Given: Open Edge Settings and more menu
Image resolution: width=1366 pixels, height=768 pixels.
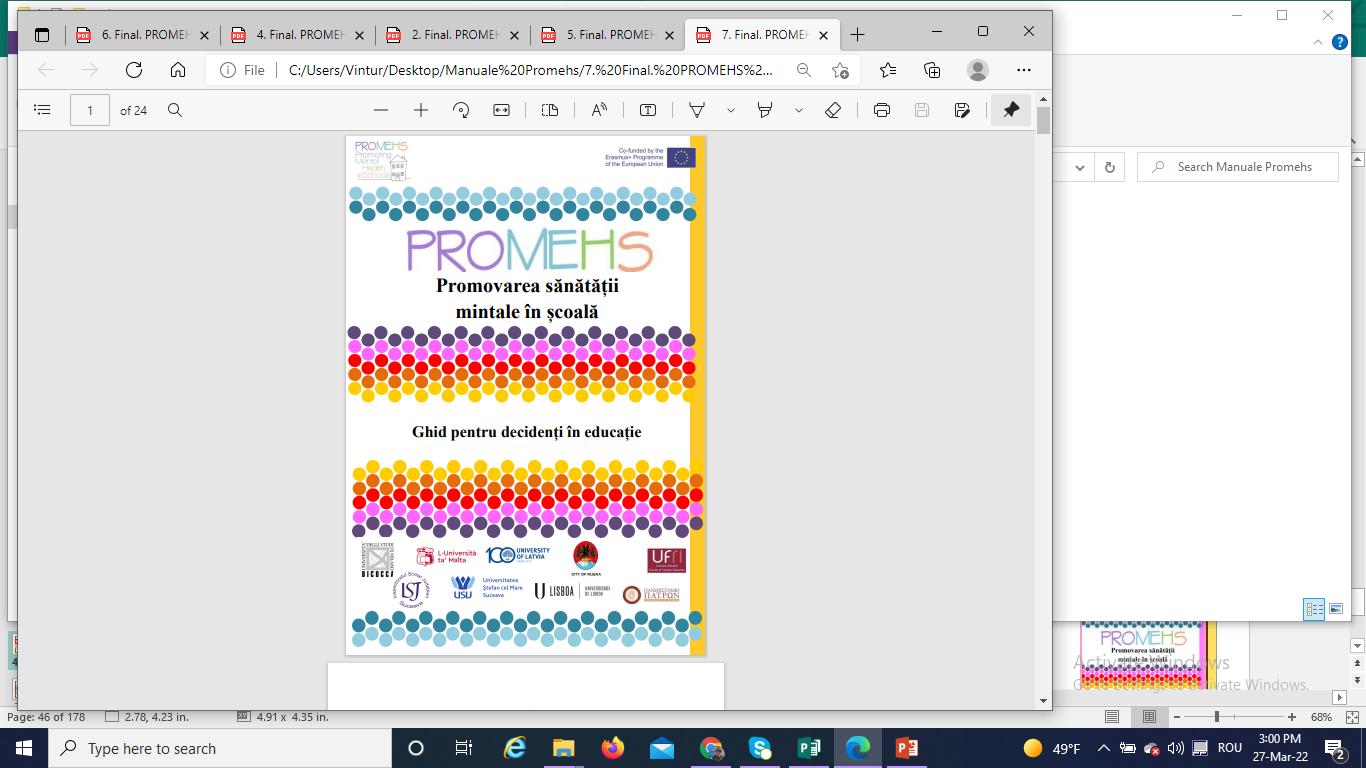Looking at the screenshot, I should pyautogui.click(x=1023, y=70).
